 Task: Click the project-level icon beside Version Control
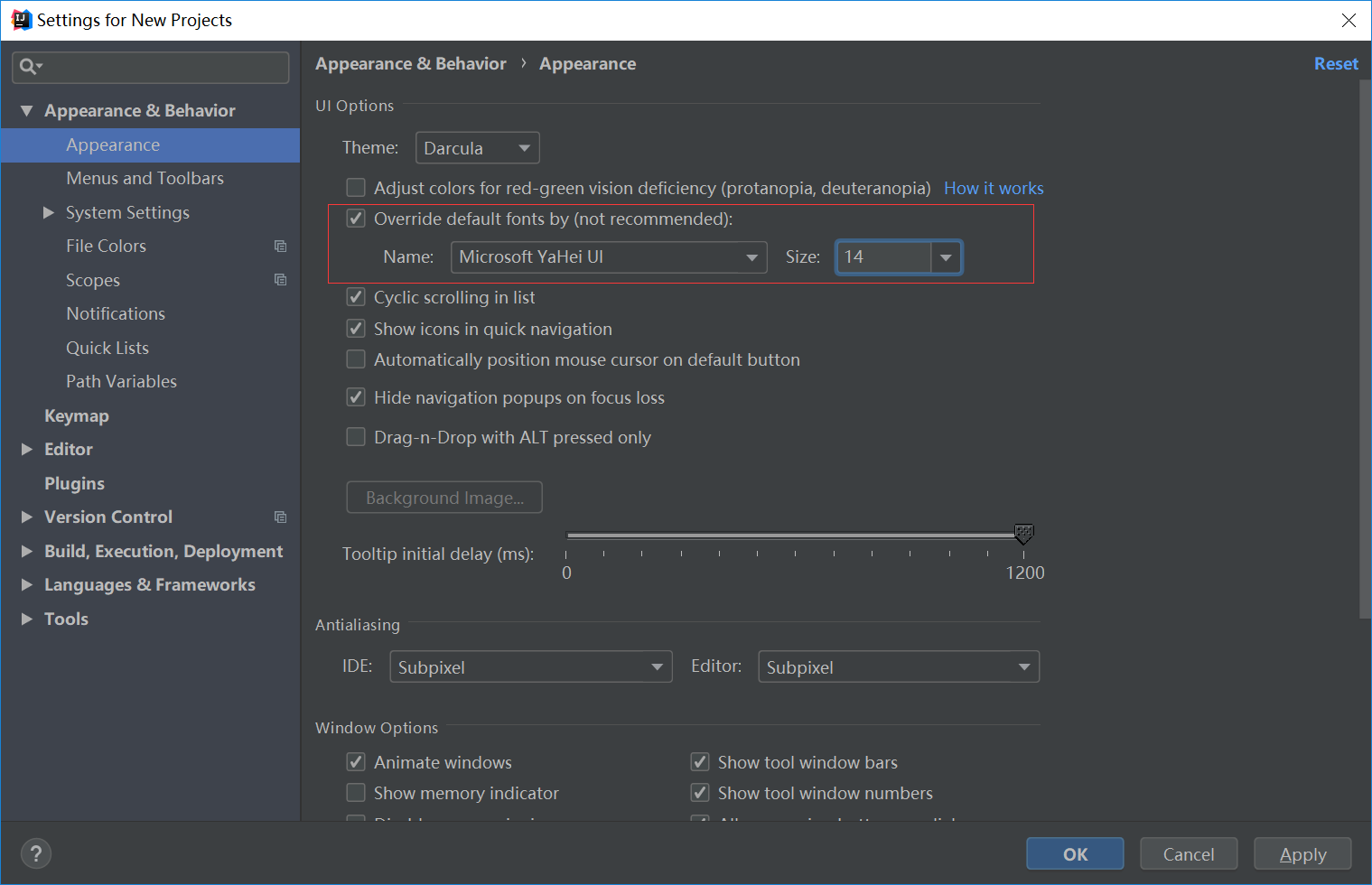click(x=280, y=517)
